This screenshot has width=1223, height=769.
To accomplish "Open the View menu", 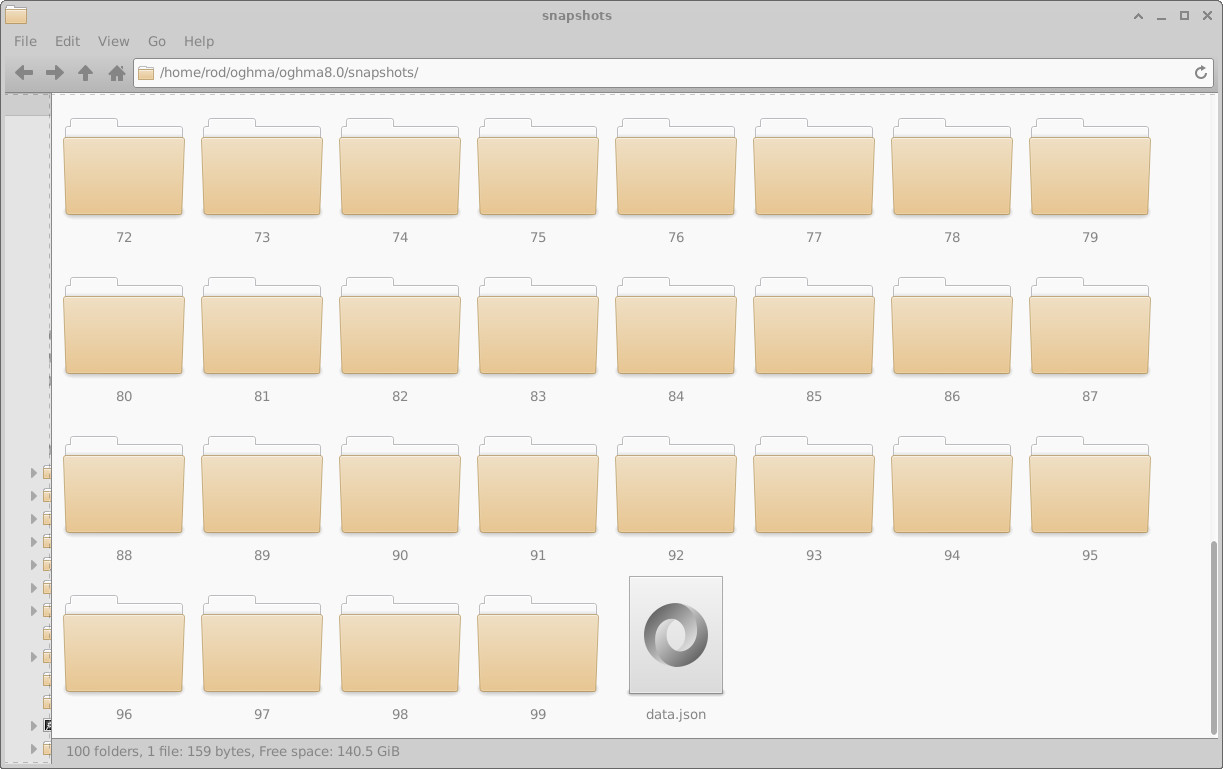I will click(x=113, y=41).
